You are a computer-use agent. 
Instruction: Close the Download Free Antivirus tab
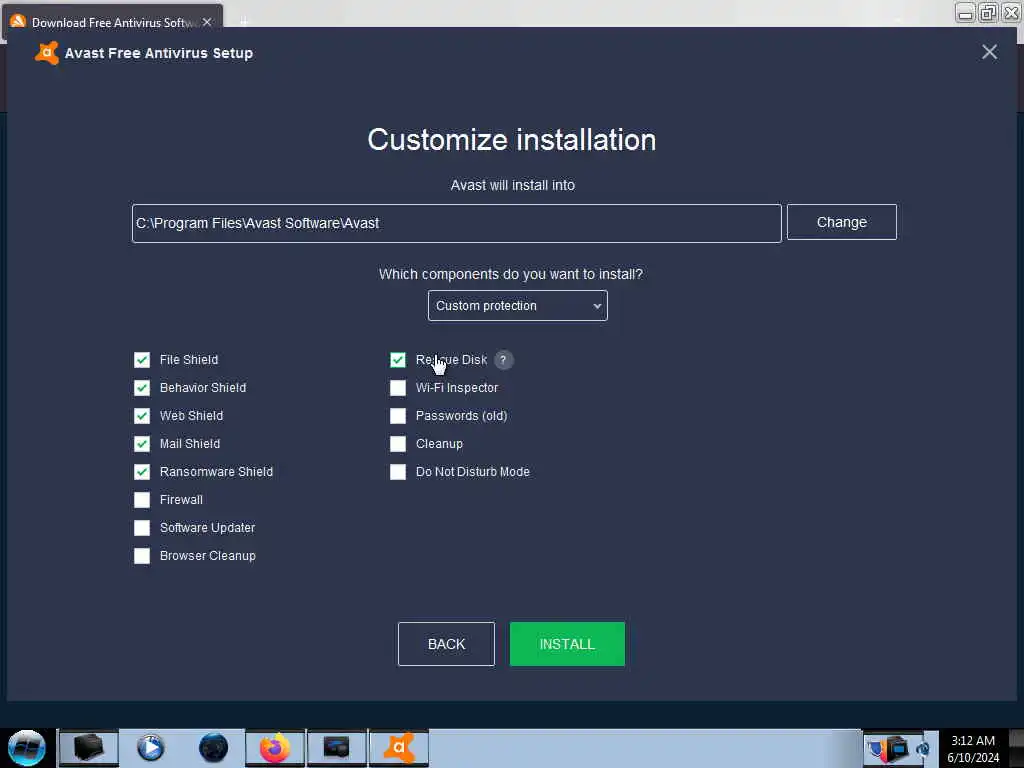207,22
